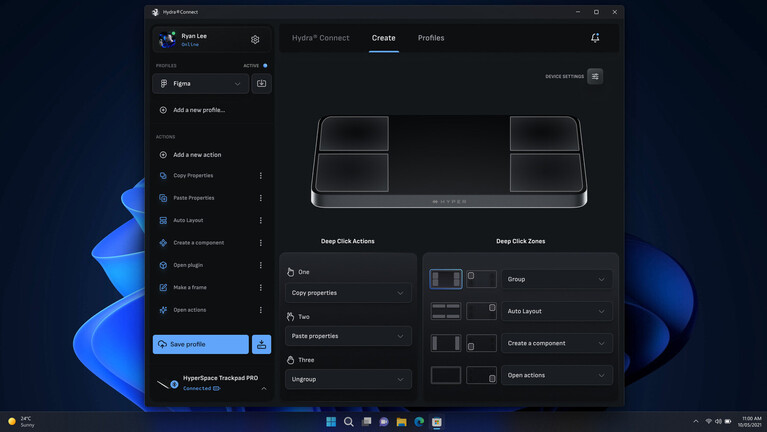The width and height of the screenshot is (767, 432).
Task: Select the Open plugin action label
Action: 188,265
